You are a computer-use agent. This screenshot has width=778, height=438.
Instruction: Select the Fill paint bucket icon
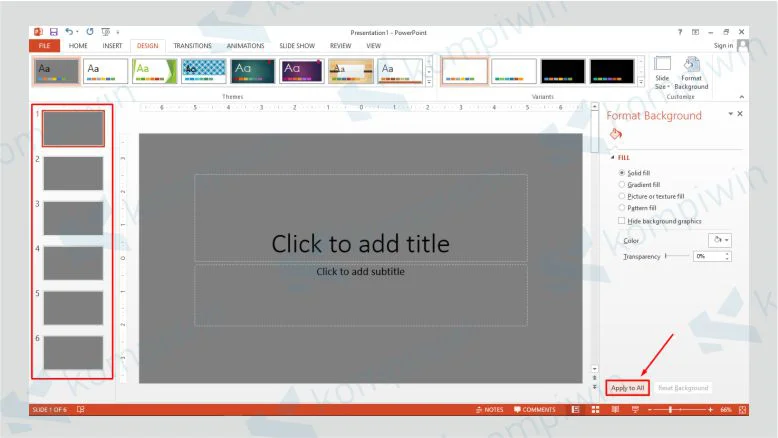[x=616, y=135]
